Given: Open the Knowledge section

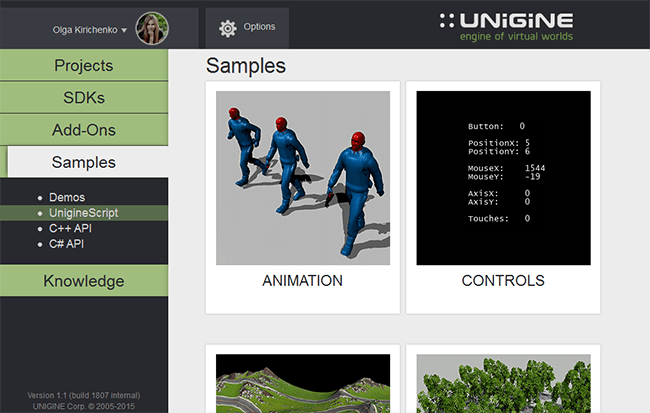Looking at the screenshot, I should point(84,281).
